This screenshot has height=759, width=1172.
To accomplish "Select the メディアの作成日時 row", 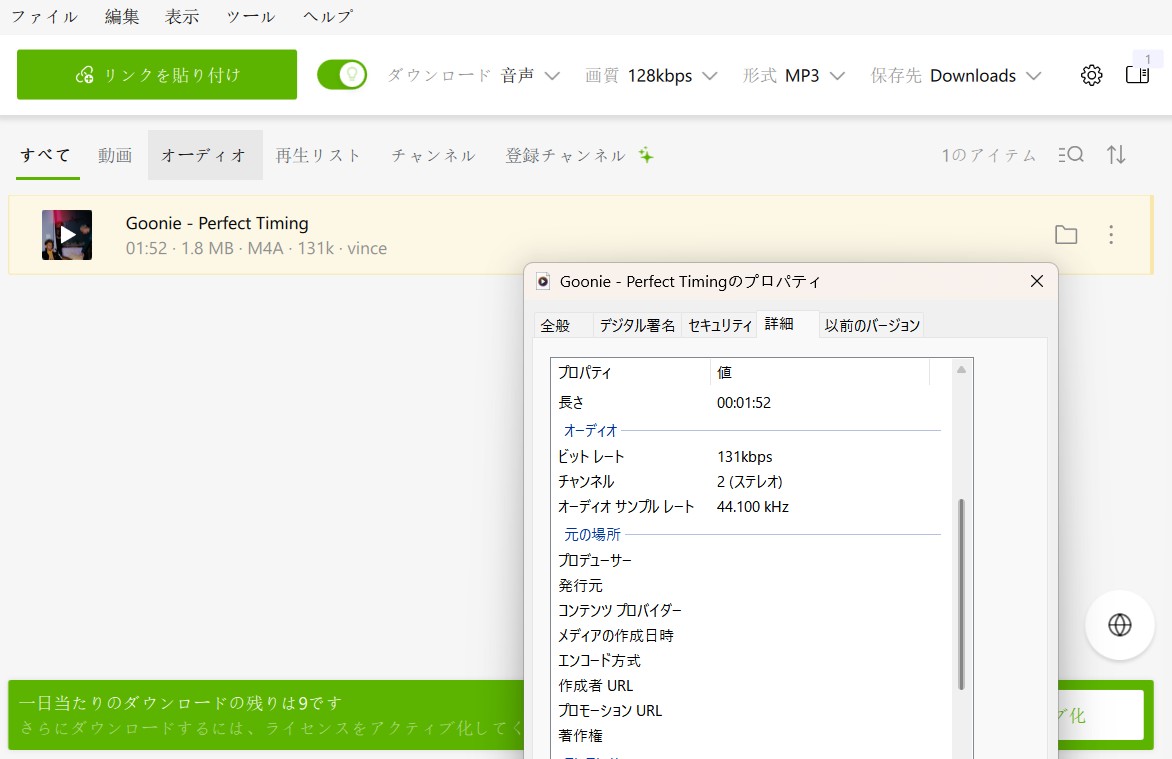I will [x=748, y=636].
